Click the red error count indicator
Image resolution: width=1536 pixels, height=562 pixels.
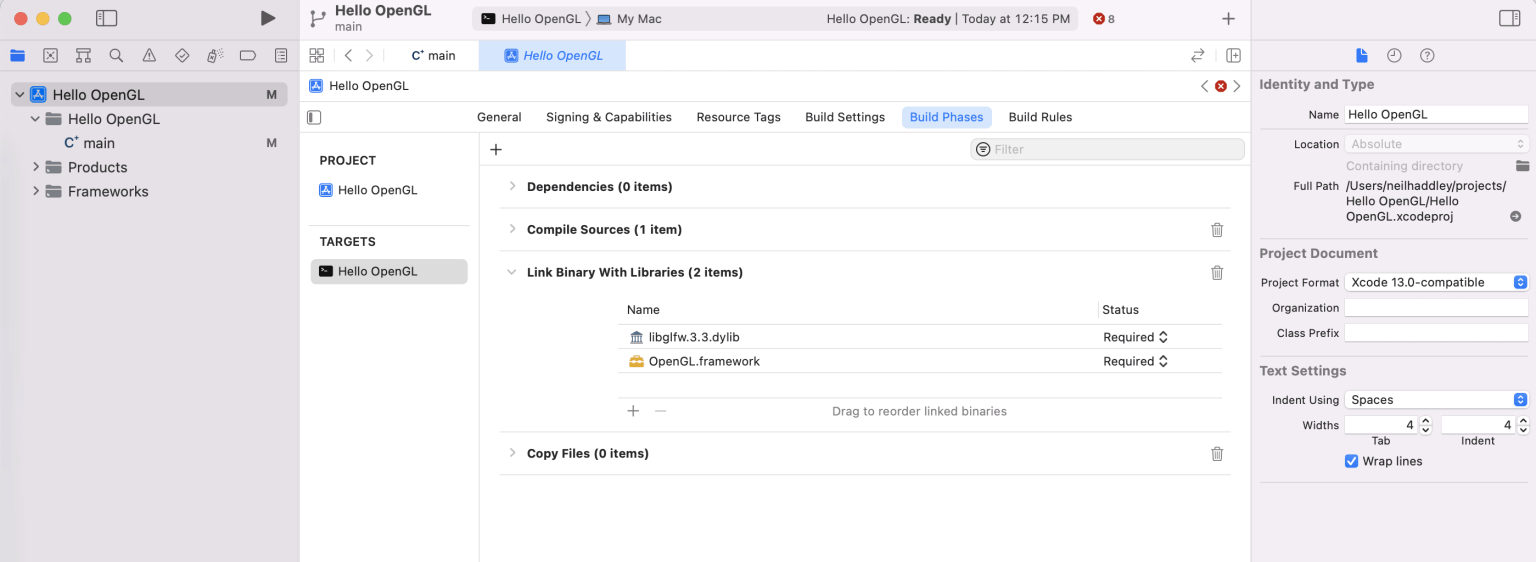coord(1104,19)
